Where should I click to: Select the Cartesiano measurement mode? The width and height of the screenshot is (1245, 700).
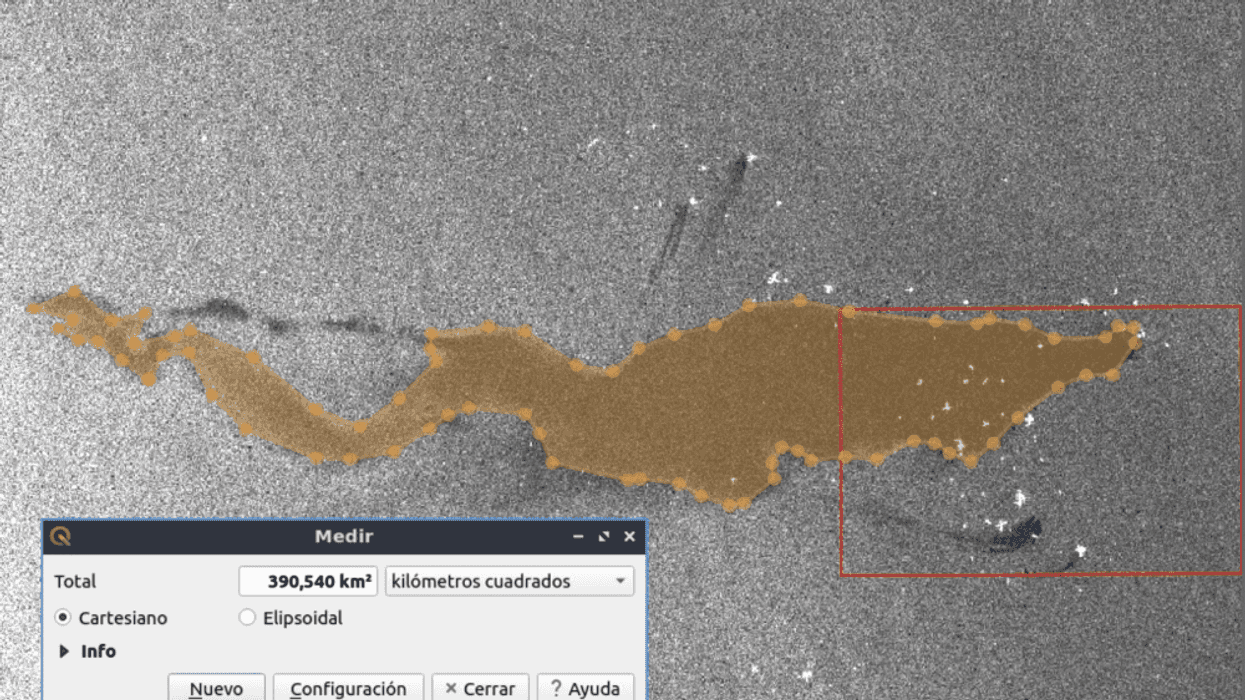(64, 618)
